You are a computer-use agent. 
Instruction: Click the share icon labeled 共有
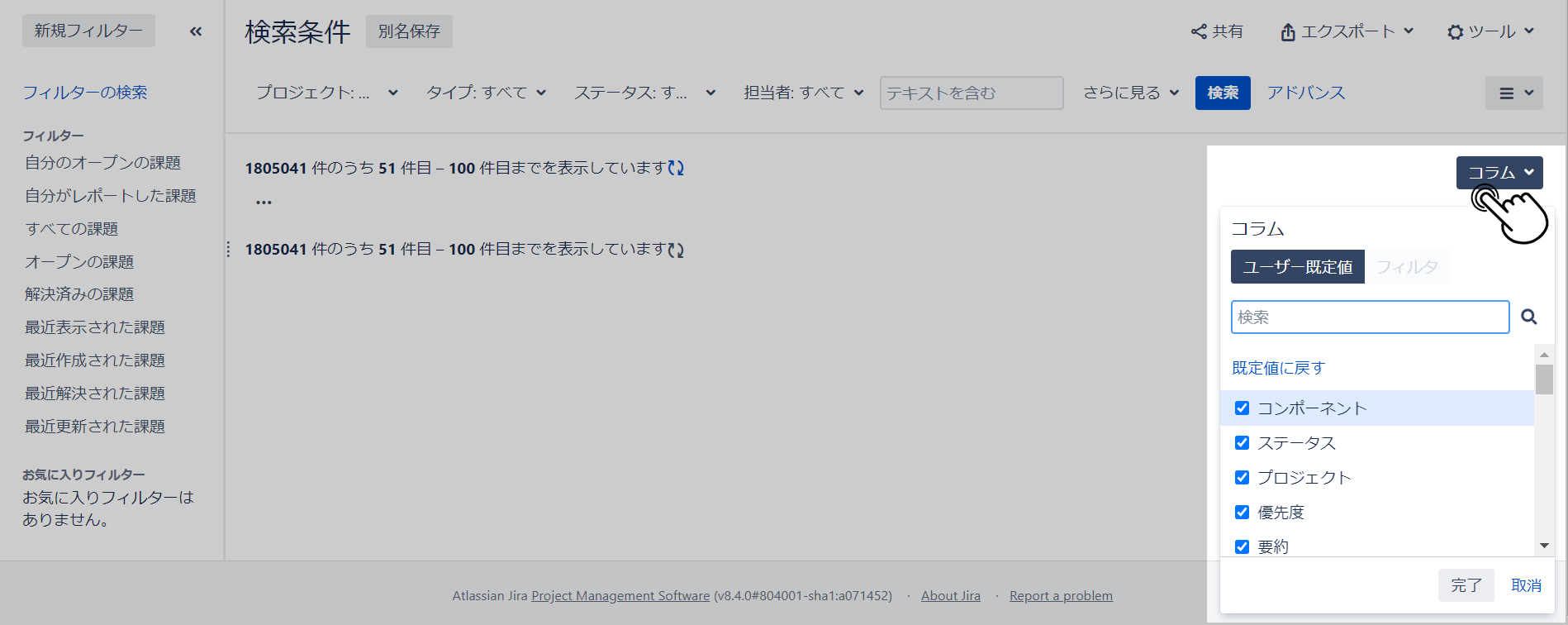tap(1216, 31)
